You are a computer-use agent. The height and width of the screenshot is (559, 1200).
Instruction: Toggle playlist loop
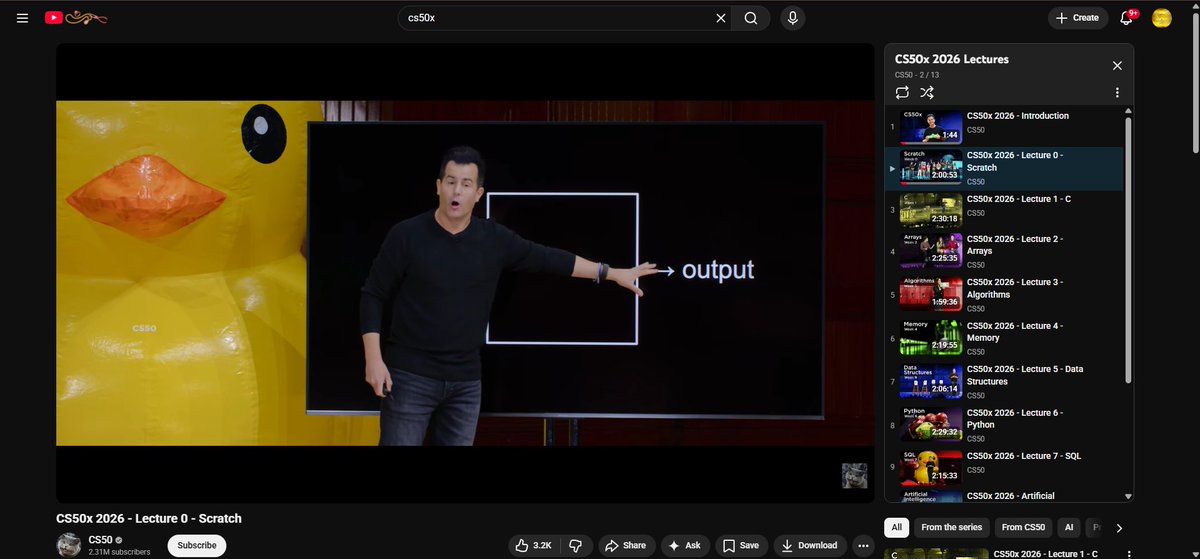902,92
